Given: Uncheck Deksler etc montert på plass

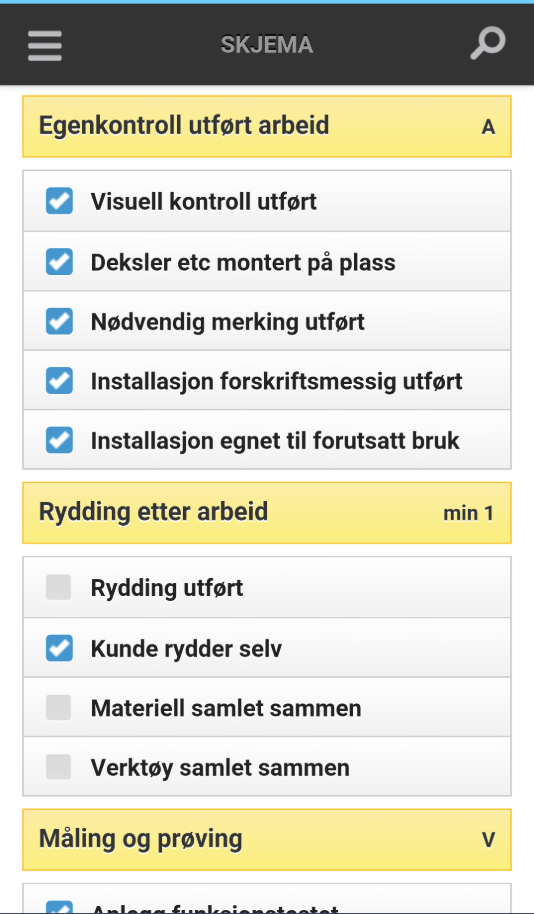Looking at the screenshot, I should 59,262.
